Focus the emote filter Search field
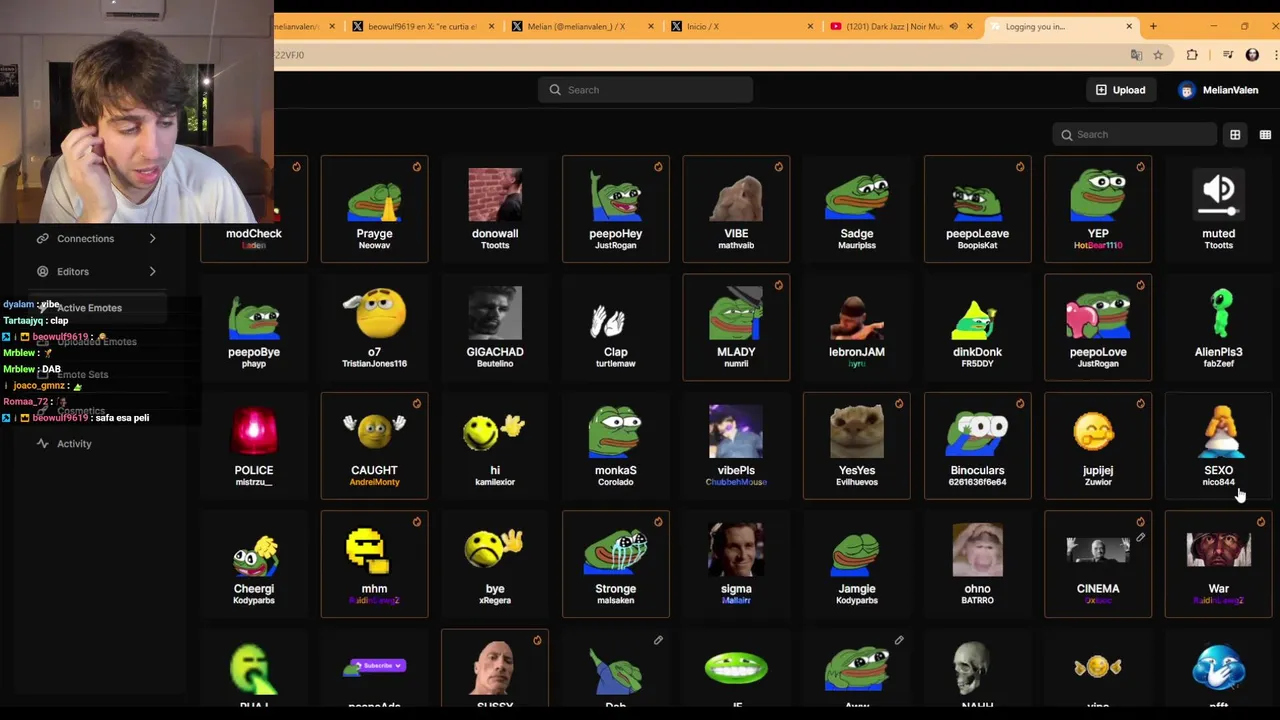 tap(1135, 135)
